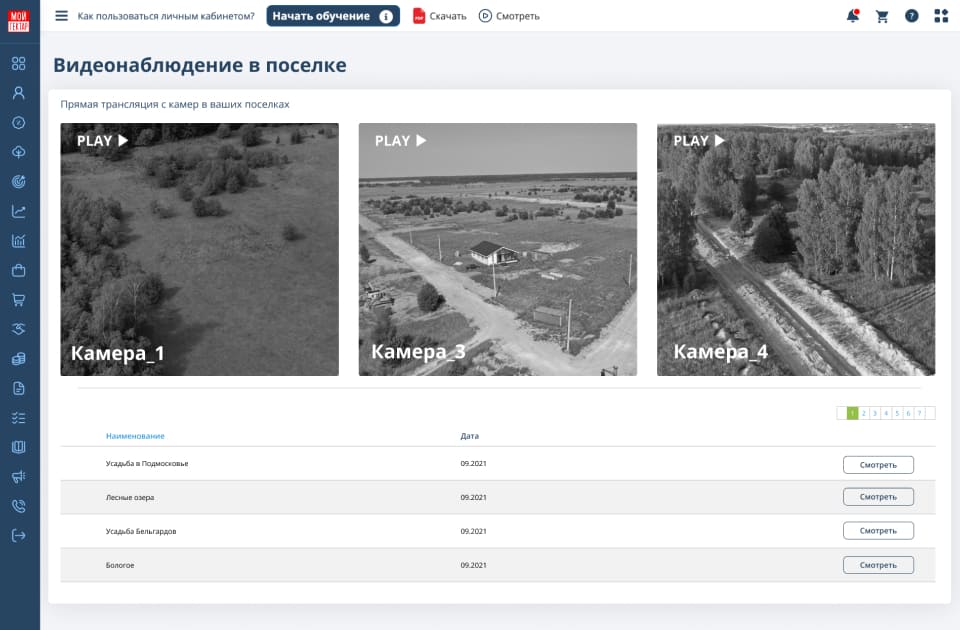Click the help question mark icon

click(910, 16)
